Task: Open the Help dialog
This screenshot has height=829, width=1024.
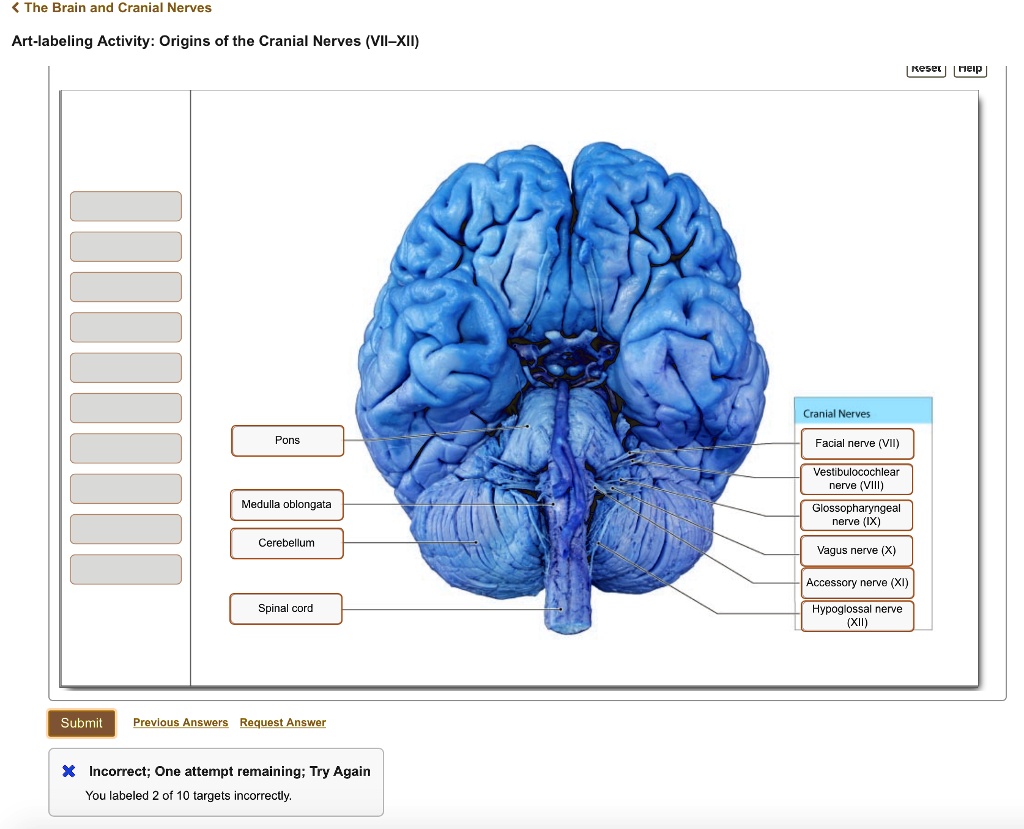Action: tap(969, 68)
